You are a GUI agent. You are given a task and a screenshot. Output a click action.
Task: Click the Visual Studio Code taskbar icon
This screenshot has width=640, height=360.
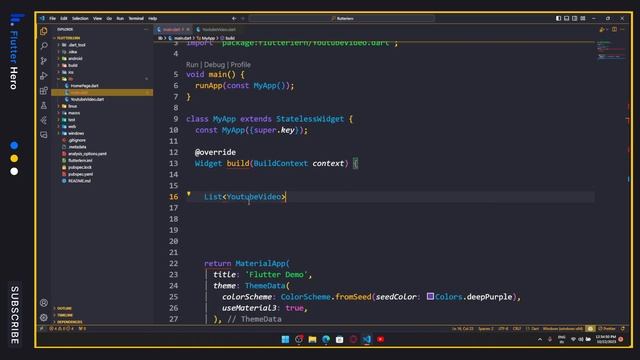(367, 339)
